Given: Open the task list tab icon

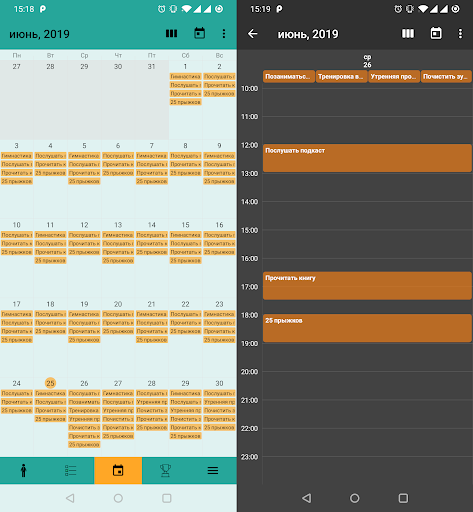Looking at the screenshot, I should click(x=71, y=470).
